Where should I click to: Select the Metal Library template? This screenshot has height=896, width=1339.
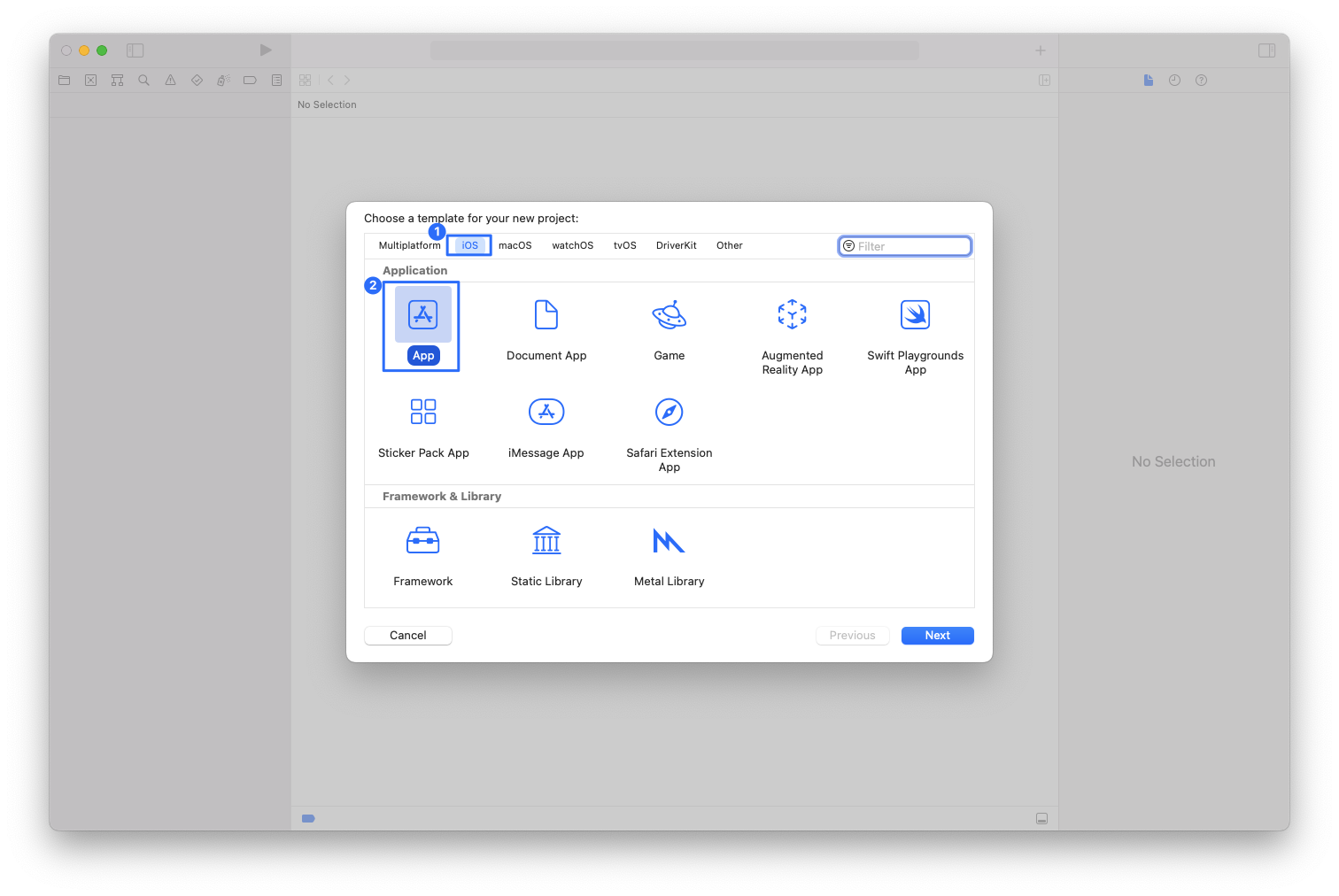[x=669, y=556]
